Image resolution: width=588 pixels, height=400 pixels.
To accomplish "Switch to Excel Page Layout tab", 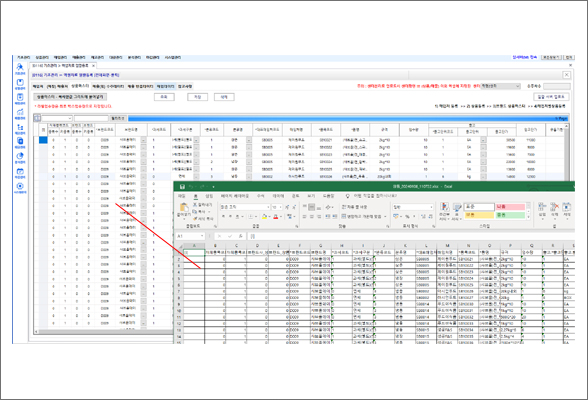I will [x=234, y=196].
